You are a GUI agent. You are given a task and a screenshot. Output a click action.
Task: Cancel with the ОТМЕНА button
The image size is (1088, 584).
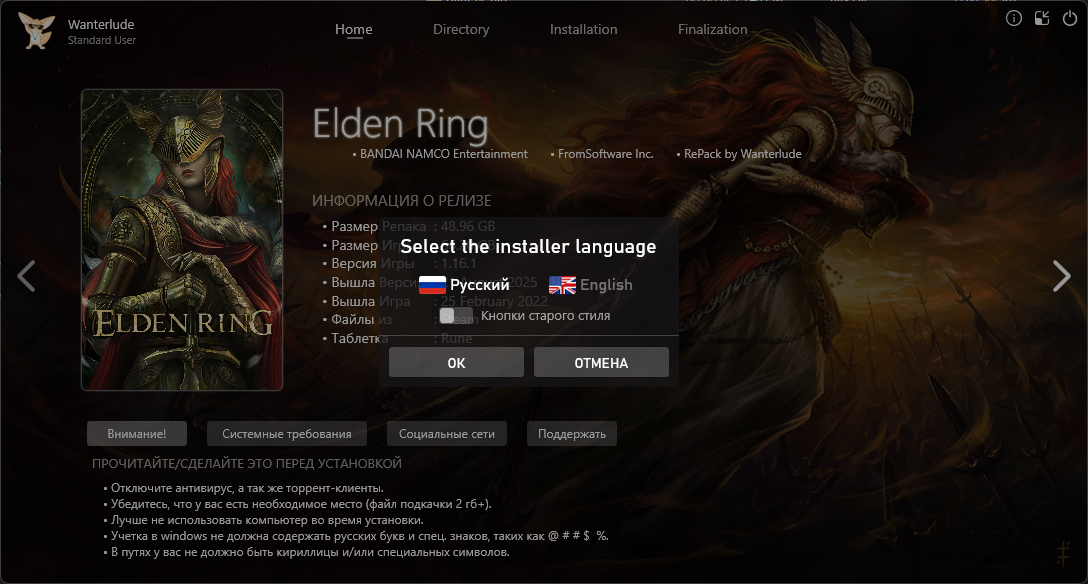[x=601, y=363]
